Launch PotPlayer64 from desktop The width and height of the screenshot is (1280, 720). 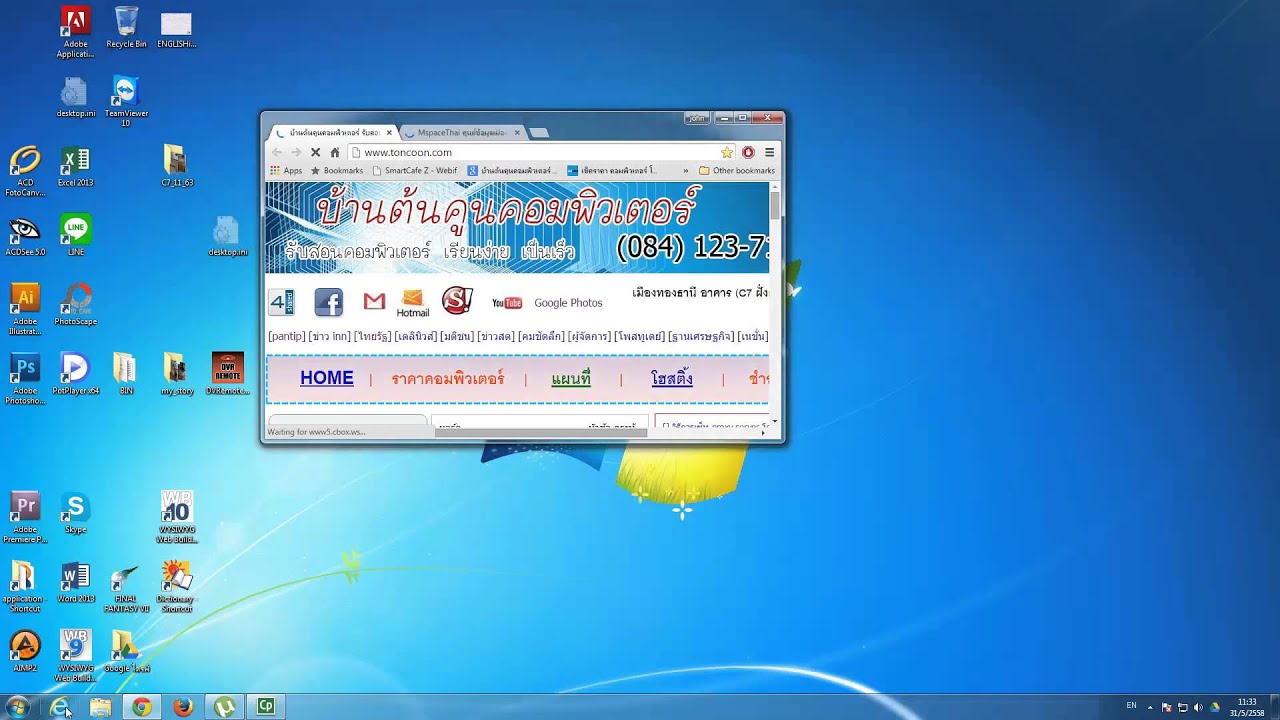[x=75, y=374]
